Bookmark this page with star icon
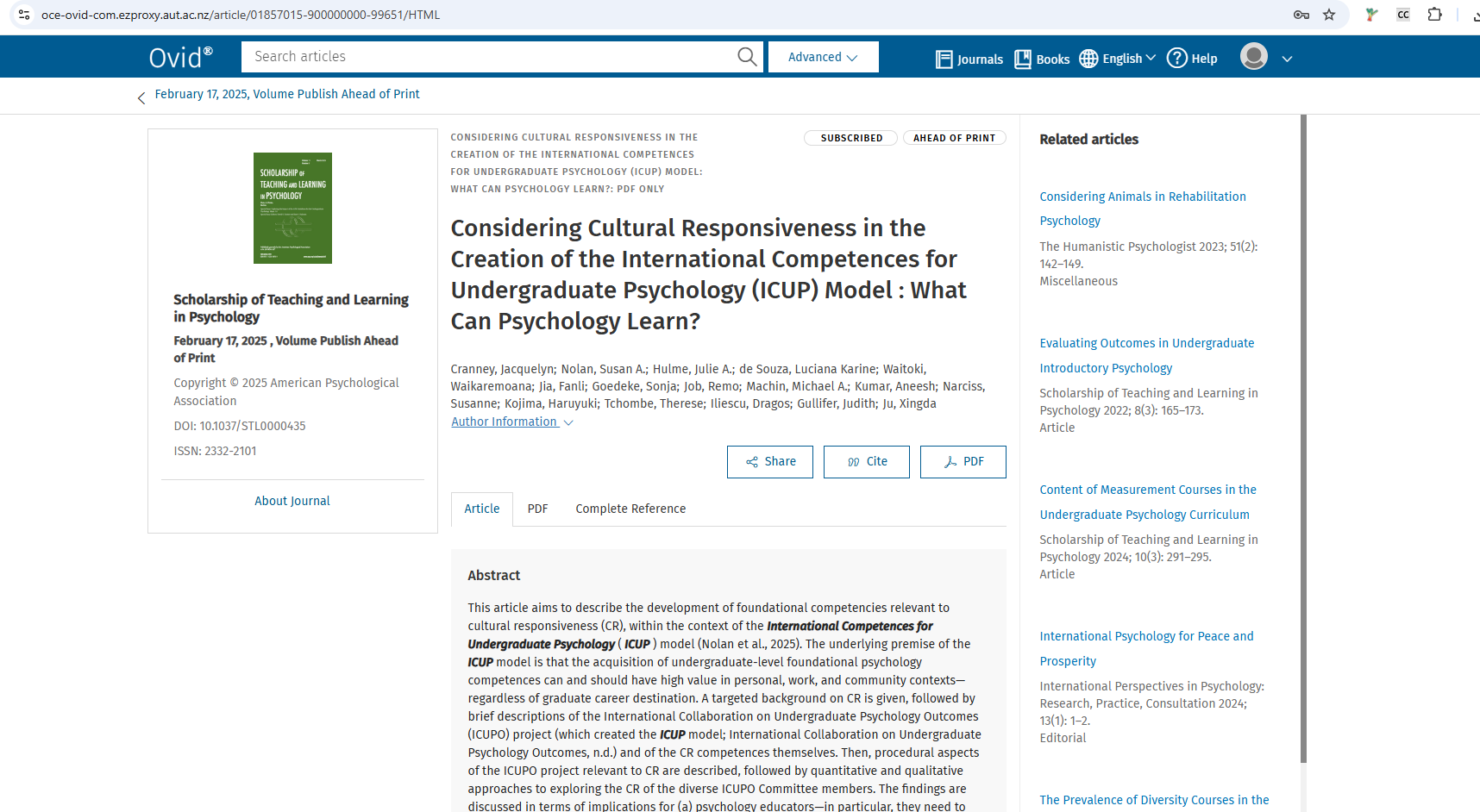Image resolution: width=1480 pixels, height=812 pixels. click(x=1329, y=15)
